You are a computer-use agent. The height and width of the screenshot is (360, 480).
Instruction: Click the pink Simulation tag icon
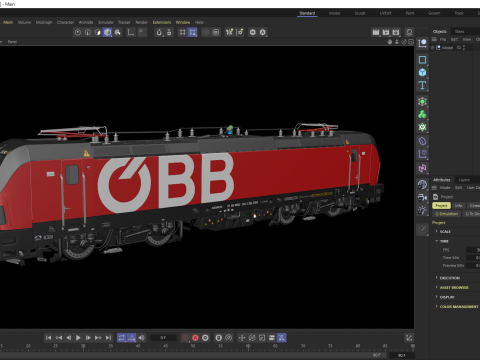(x=422, y=168)
